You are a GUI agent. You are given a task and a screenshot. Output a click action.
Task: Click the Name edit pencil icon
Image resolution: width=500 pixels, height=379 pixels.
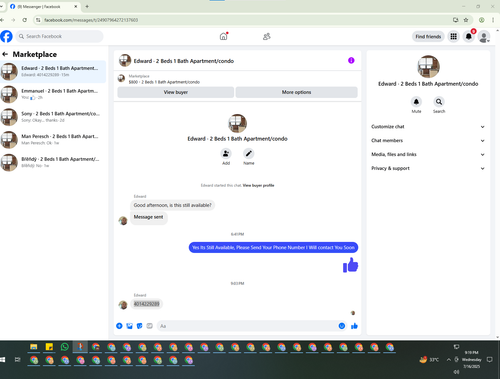249,154
